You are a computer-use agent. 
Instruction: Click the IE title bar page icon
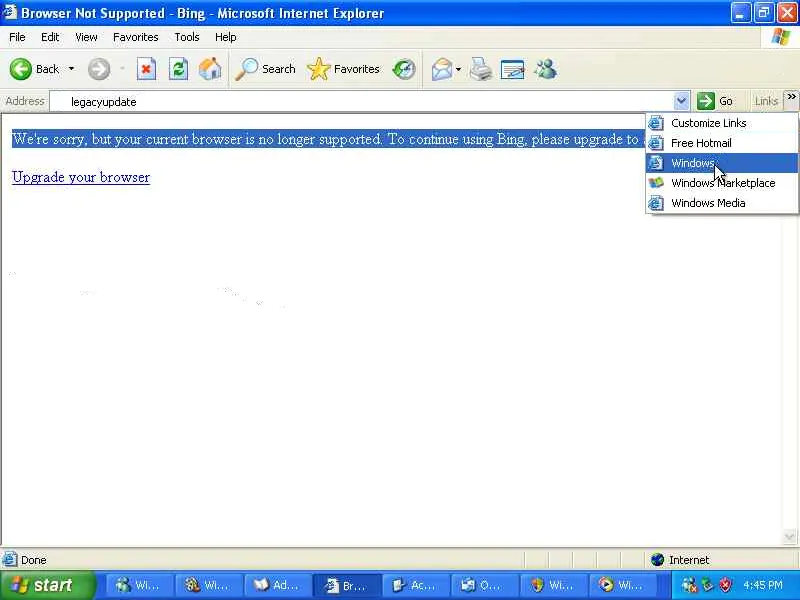[x=9, y=12]
